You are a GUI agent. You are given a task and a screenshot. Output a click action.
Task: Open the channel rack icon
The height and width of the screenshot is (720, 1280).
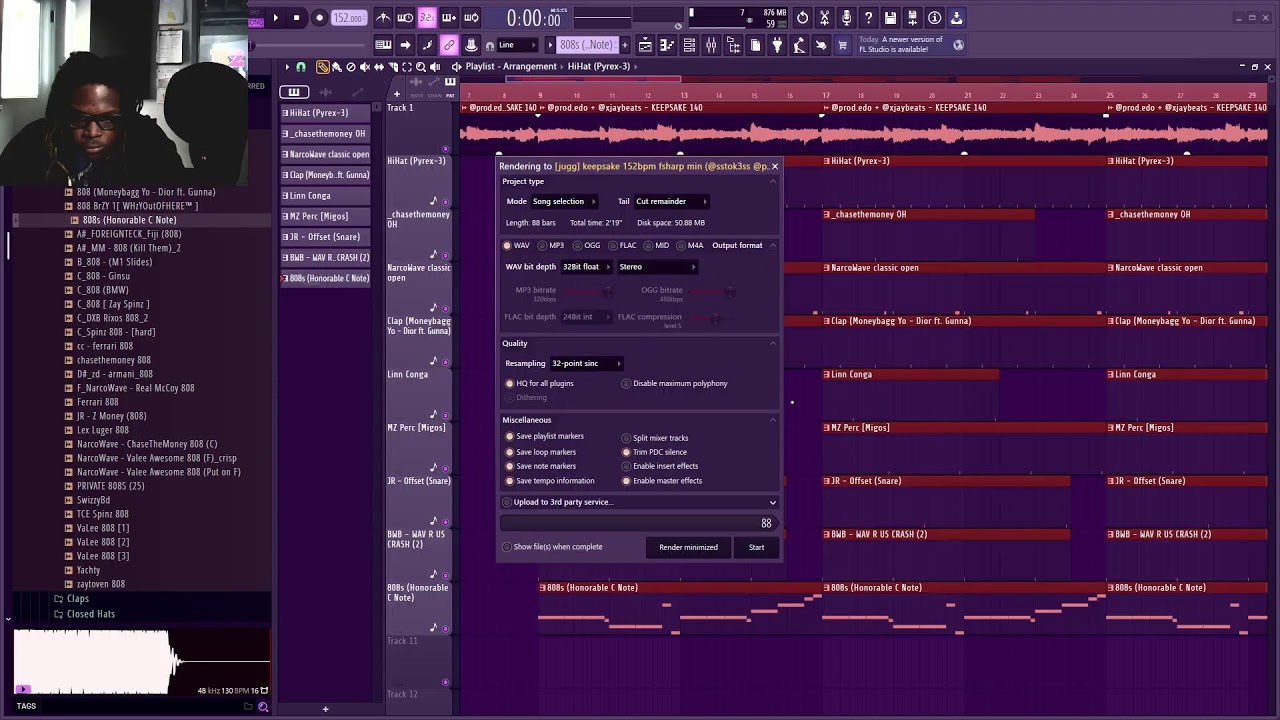(x=689, y=45)
